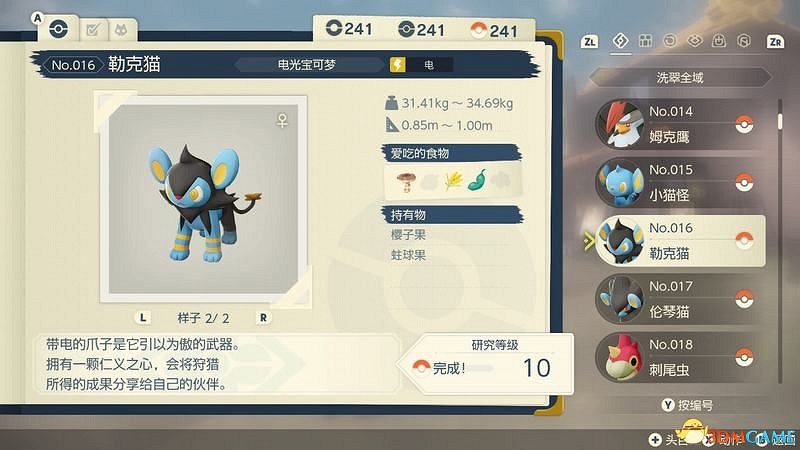Click the yellow Electric type lightning icon
Viewport: 800px width, 450px height.
click(x=397, y=65)
